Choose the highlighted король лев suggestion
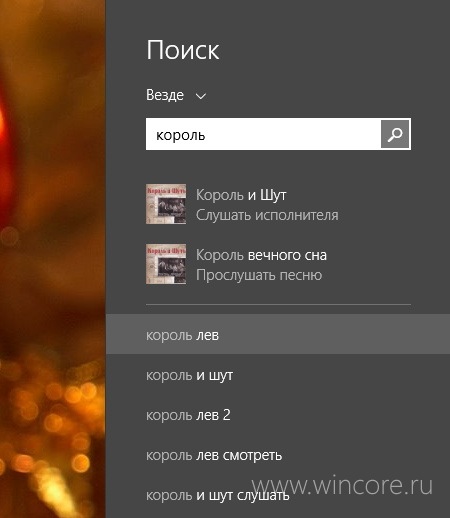Screen dimensions: 450x518 278,334
